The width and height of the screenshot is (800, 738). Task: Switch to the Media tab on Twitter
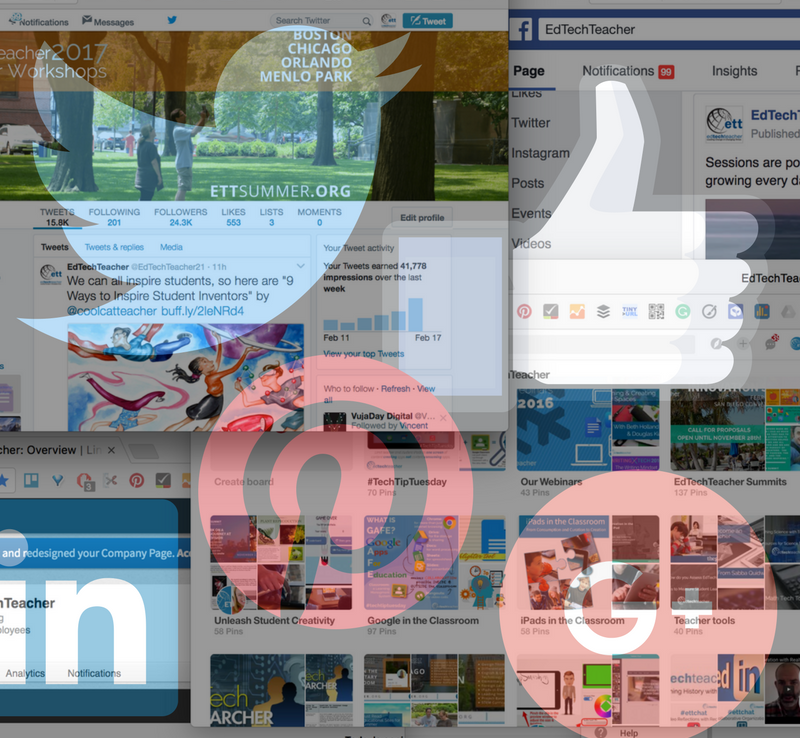171,247
